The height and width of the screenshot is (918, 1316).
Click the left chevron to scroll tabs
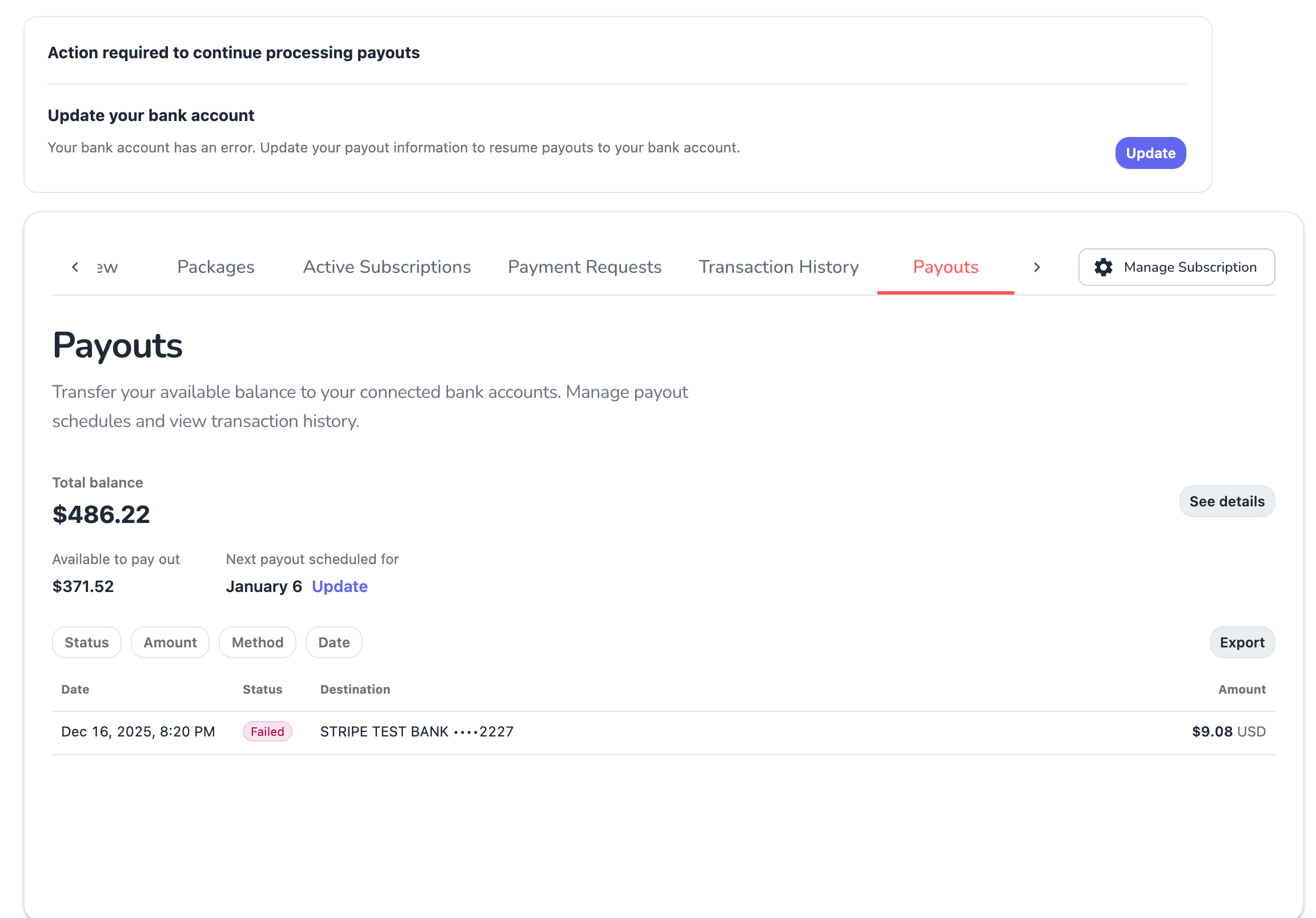tap(74, 267)
